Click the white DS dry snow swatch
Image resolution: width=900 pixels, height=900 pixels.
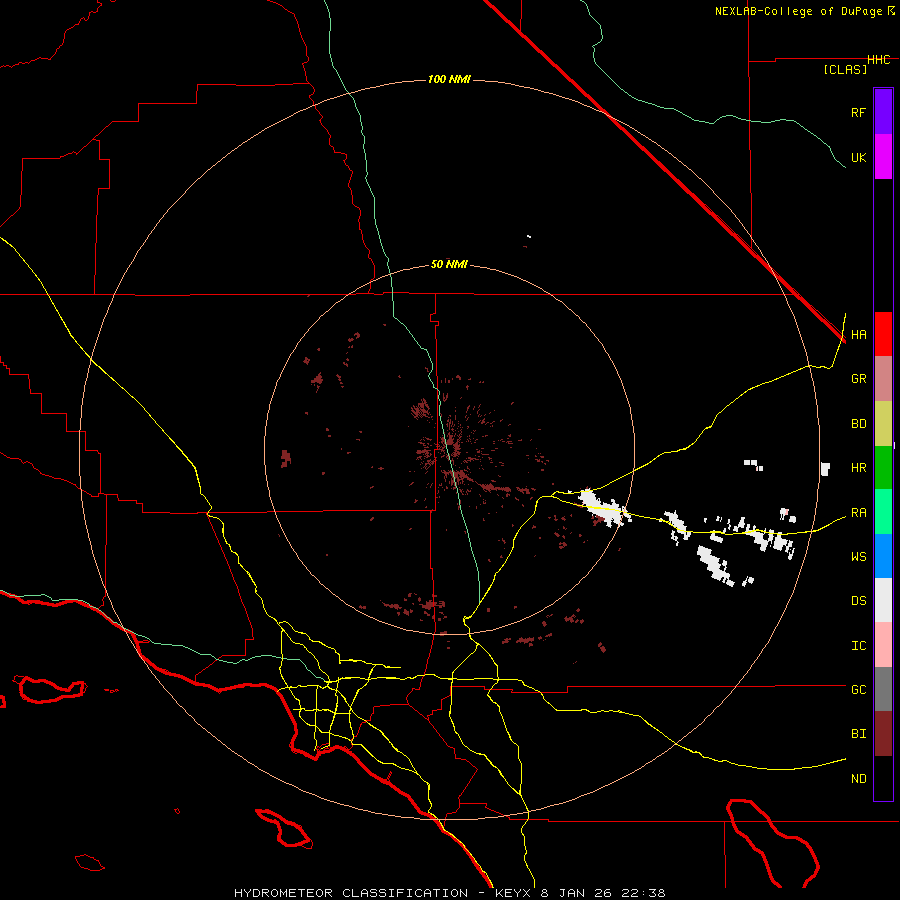(883, 600)
